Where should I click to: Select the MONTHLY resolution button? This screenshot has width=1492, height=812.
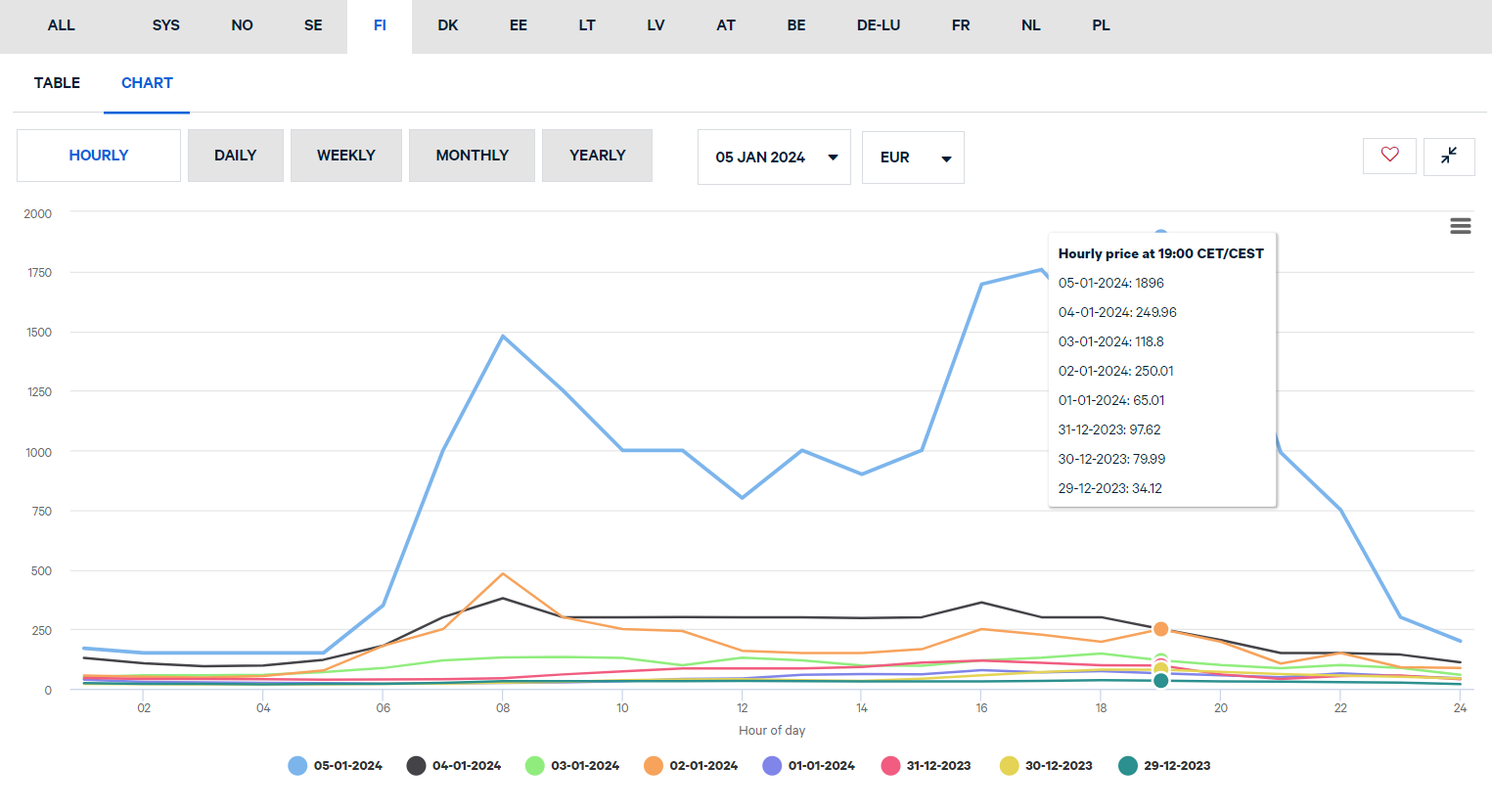[x=472, y=156]
